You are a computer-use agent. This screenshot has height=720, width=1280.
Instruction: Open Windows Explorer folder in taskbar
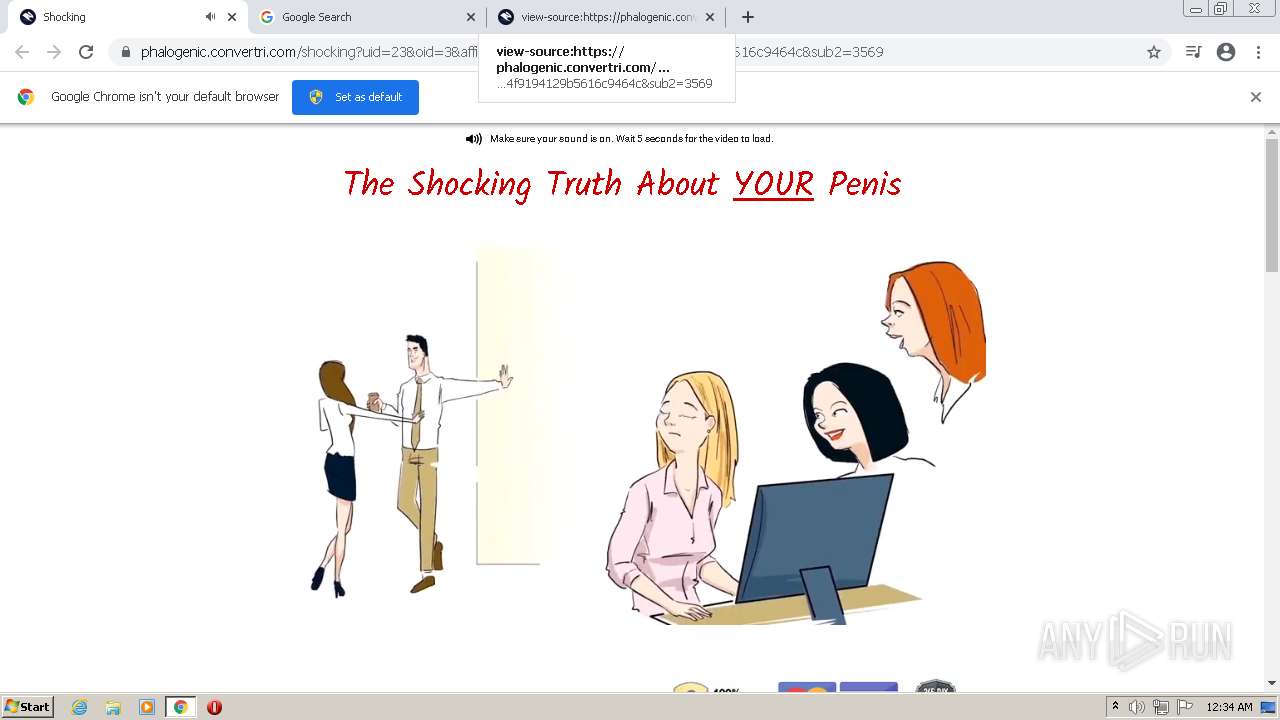113,707
